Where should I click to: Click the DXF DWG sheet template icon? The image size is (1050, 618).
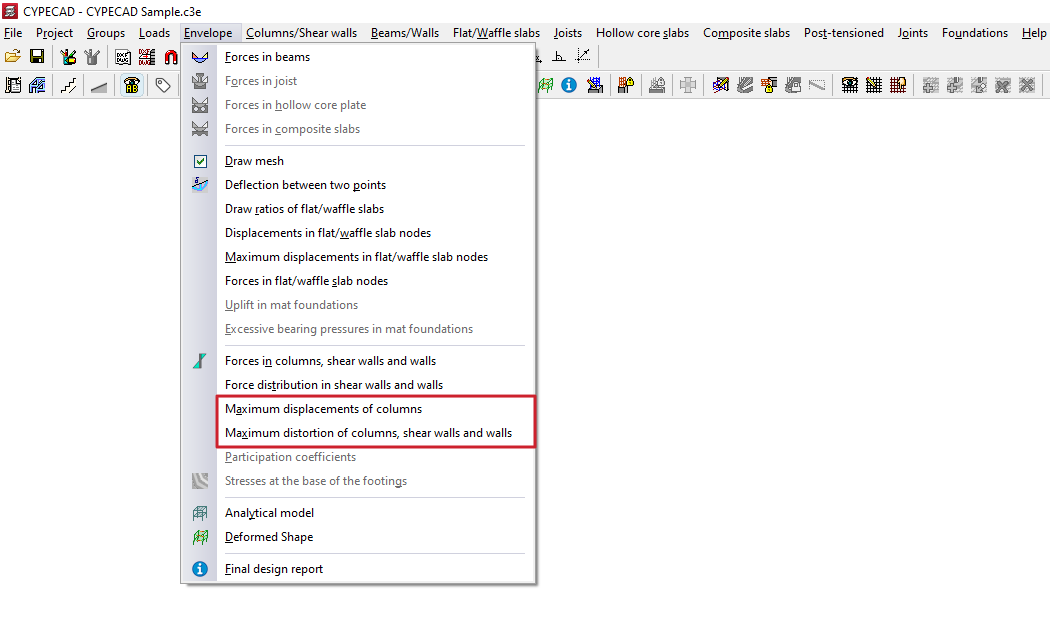[x=123, y=57]
